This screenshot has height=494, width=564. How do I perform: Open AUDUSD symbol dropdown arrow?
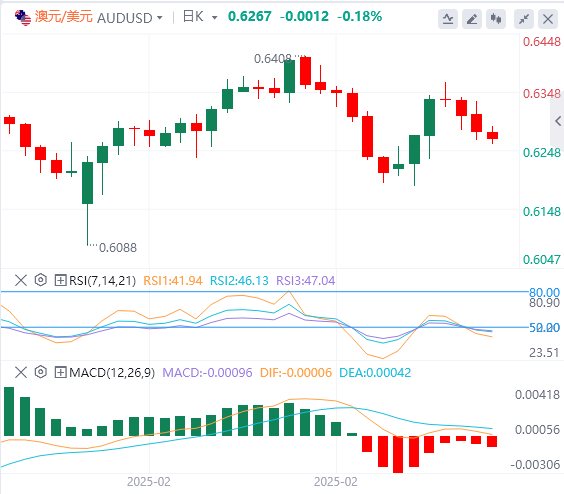point(160,18)
